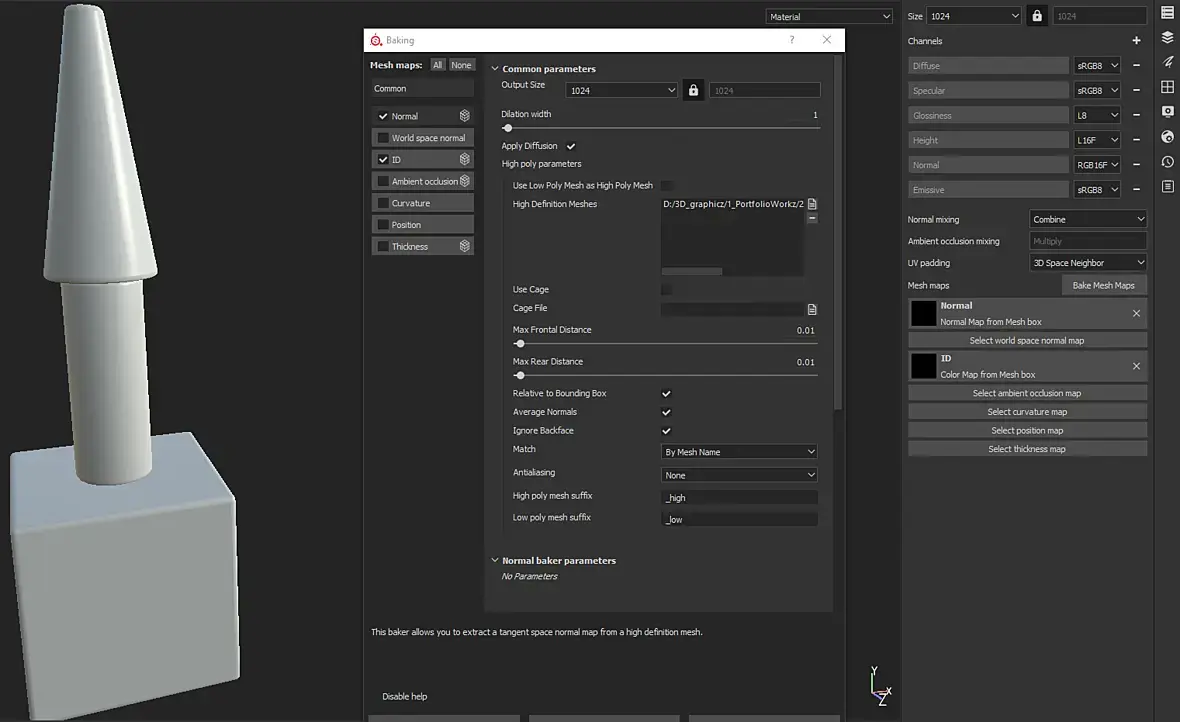Open the brush Properties panel icon
The width and height of the screenshot is (1180, 722).
(1167, 62)
